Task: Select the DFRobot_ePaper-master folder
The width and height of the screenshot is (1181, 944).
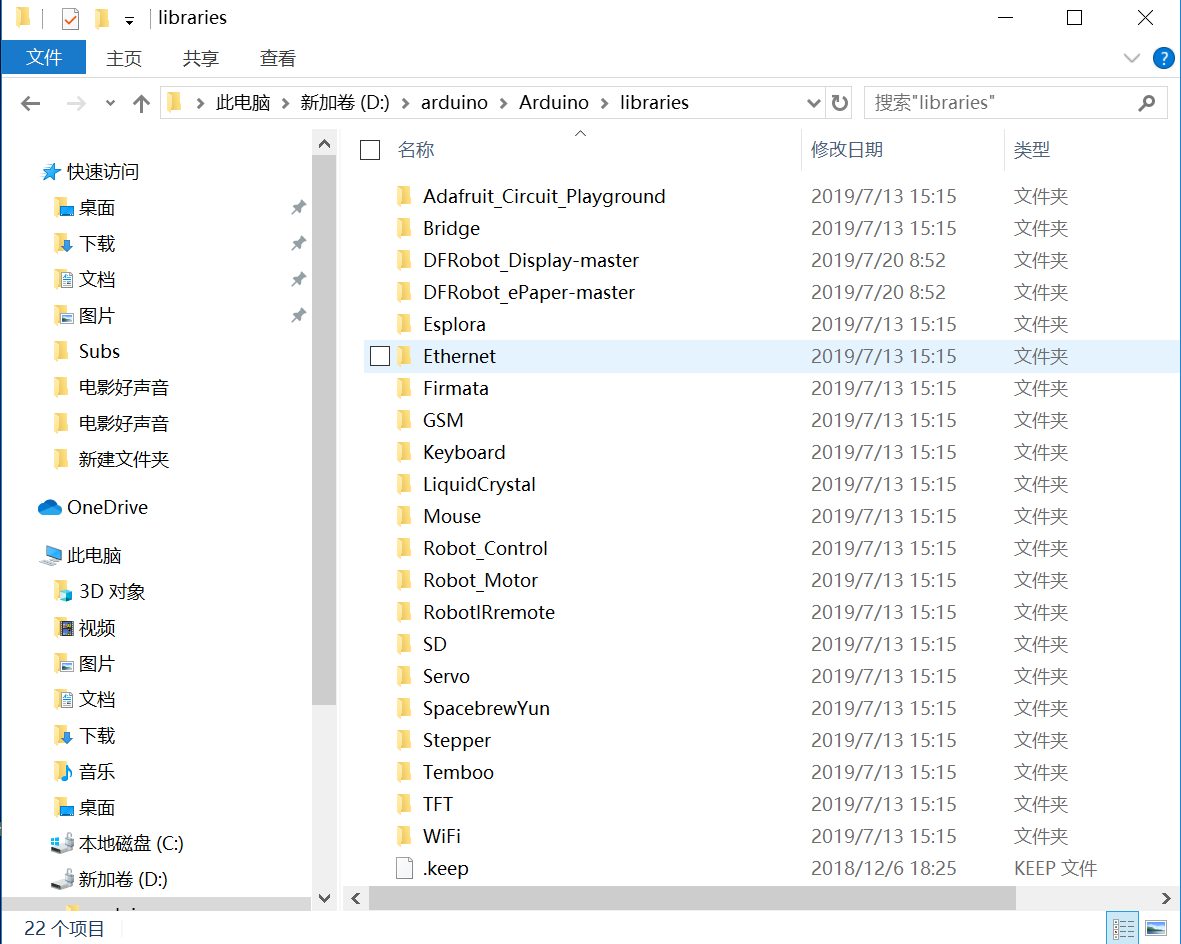Action: (x=529, y=292)
